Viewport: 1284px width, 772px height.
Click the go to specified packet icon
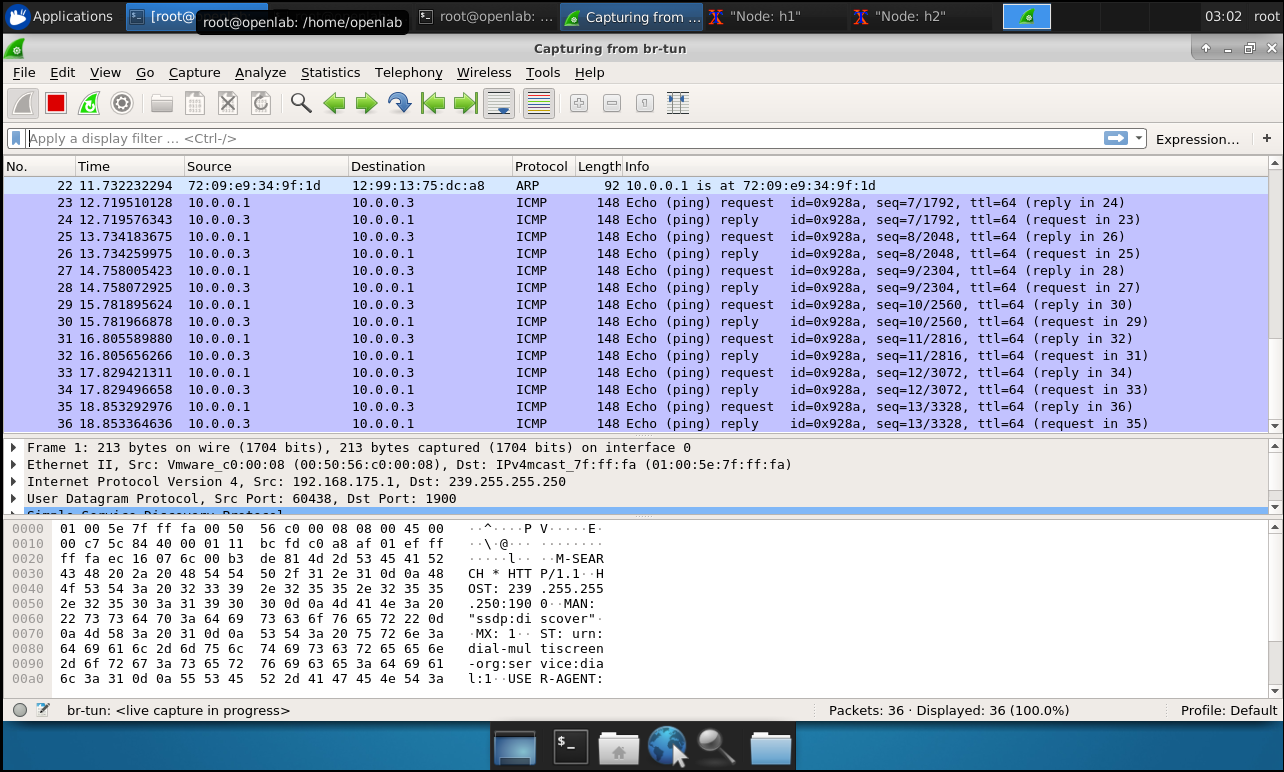[399, 103]
